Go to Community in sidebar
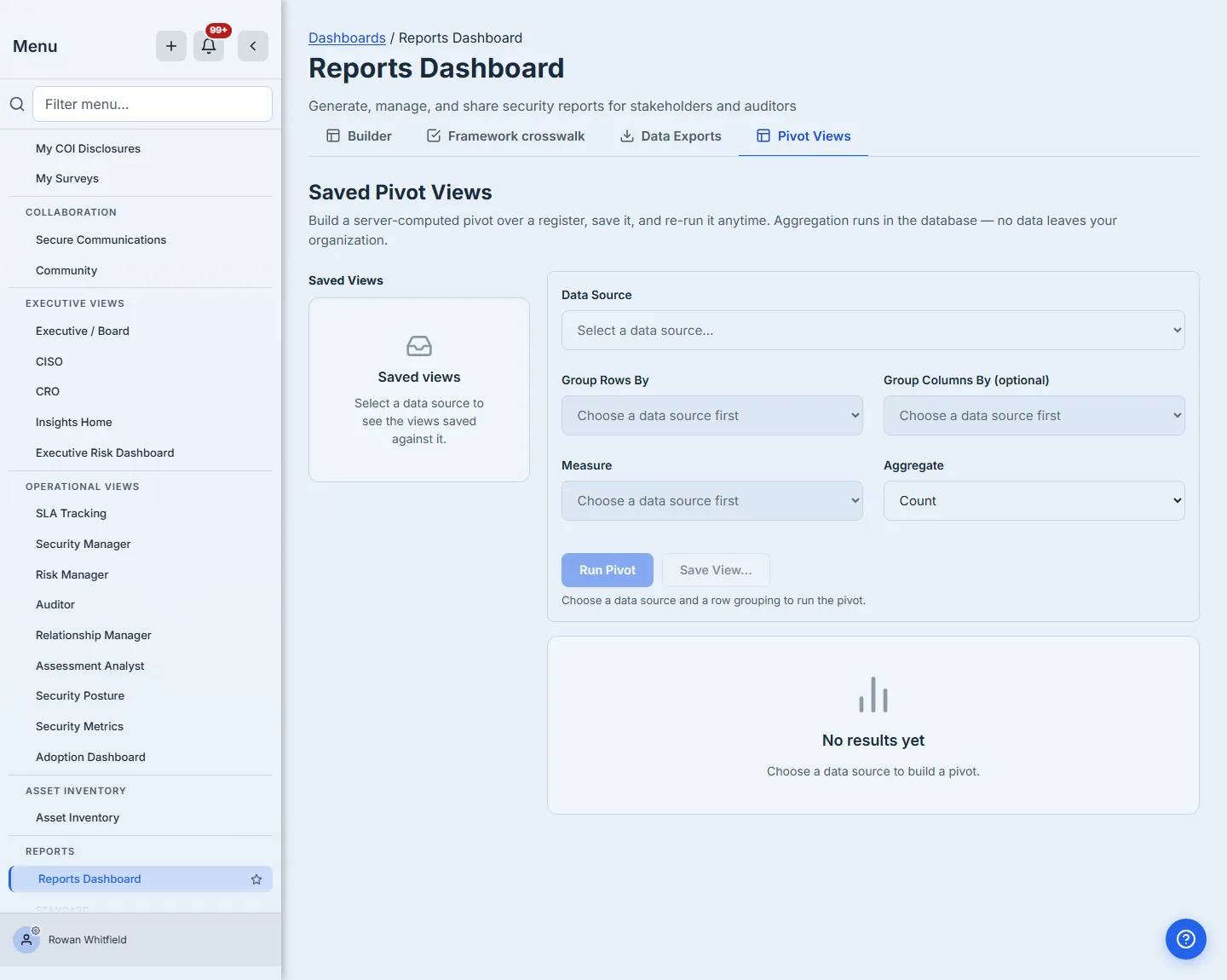 (66, 270)
